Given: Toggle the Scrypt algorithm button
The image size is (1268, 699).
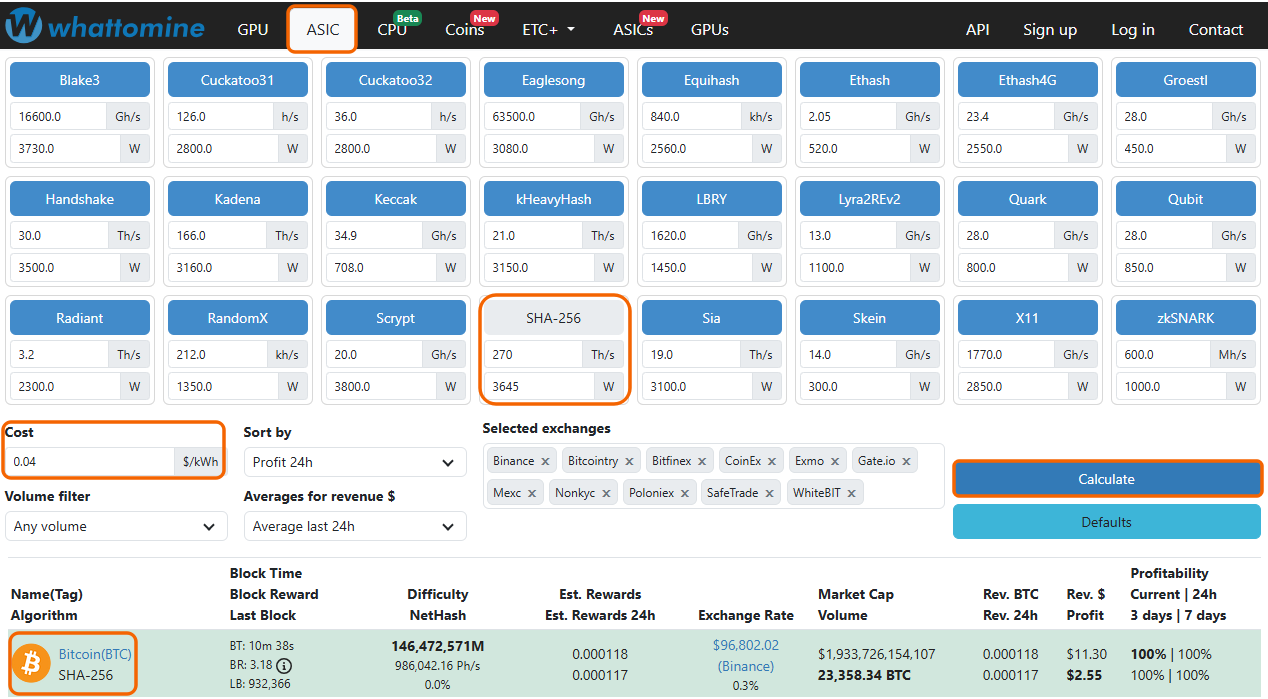Looking at the screenshot, I should (x=395, y=318).
